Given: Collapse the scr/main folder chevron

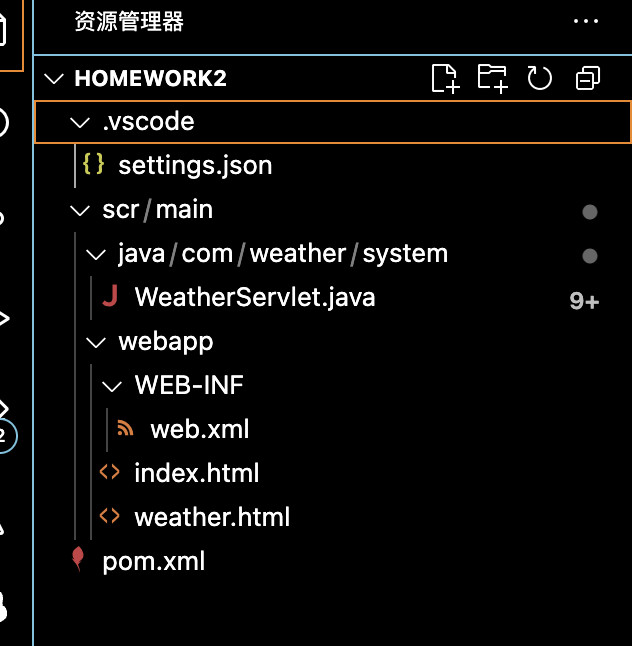Looking at the screenshot, I should 79,210.
